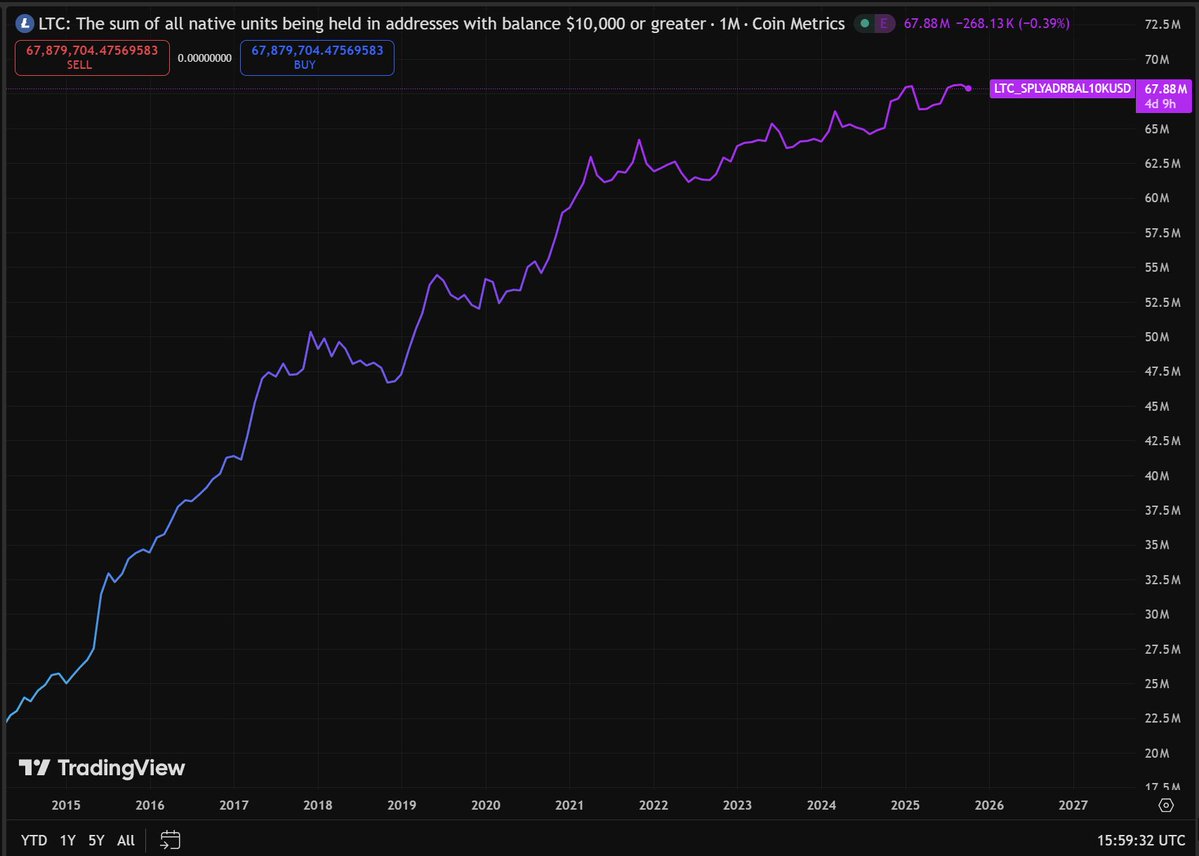Click the red SELL button
Image resolution: width=1199 pixels, height=856 pixels.
point(91,57)
